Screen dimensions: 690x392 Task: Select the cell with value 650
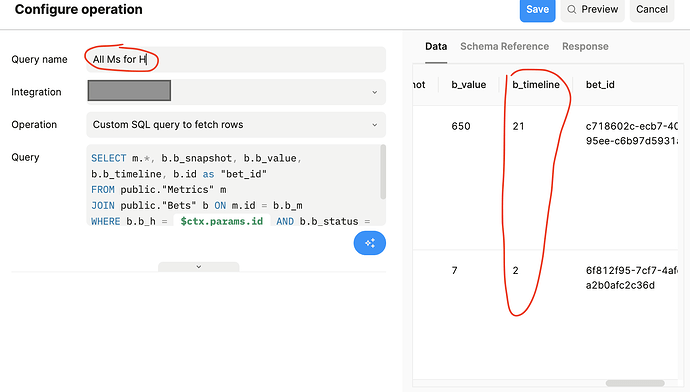pyautogui.click(x=461, y=126)
